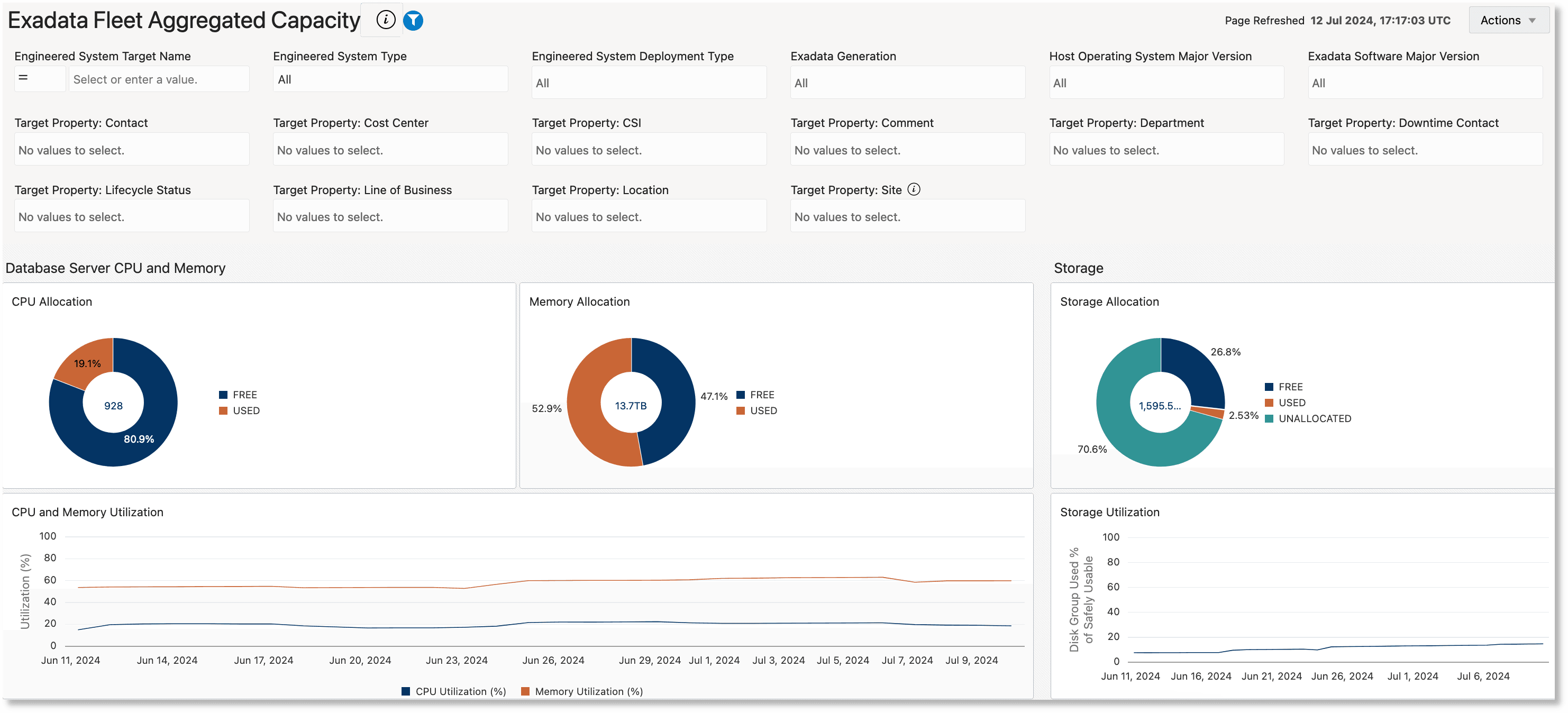
Task: Toggle UNALLOCATED legend icon in Storage Allocation
Action: tap(1269, 418)
